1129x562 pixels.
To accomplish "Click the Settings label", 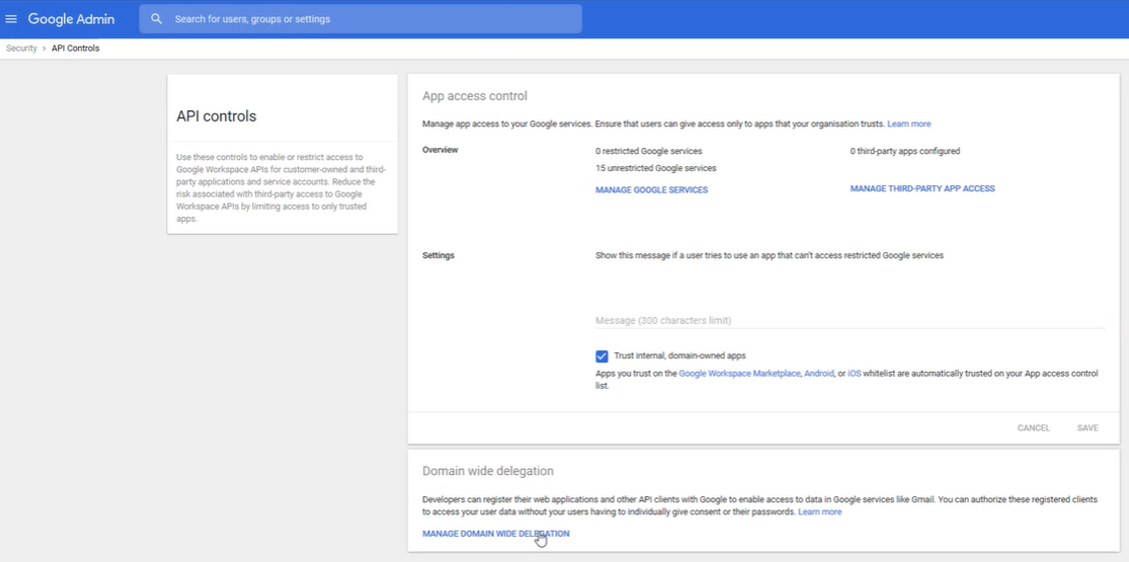I will pyautogui.click(x=438, y=255).
